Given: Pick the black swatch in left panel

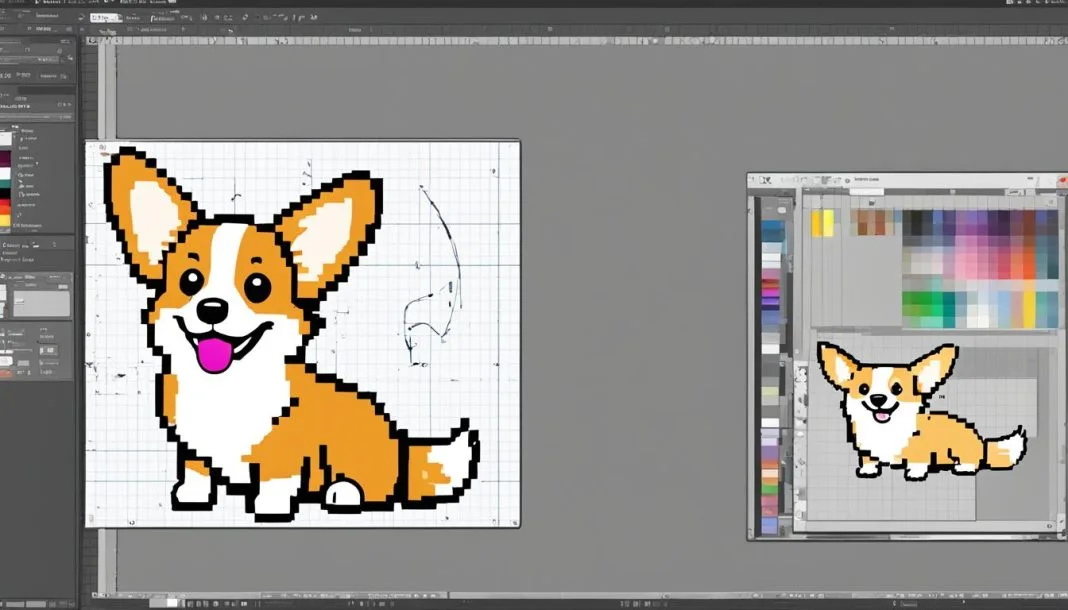Looking at the screenshot, I should (x=5, y=194).
